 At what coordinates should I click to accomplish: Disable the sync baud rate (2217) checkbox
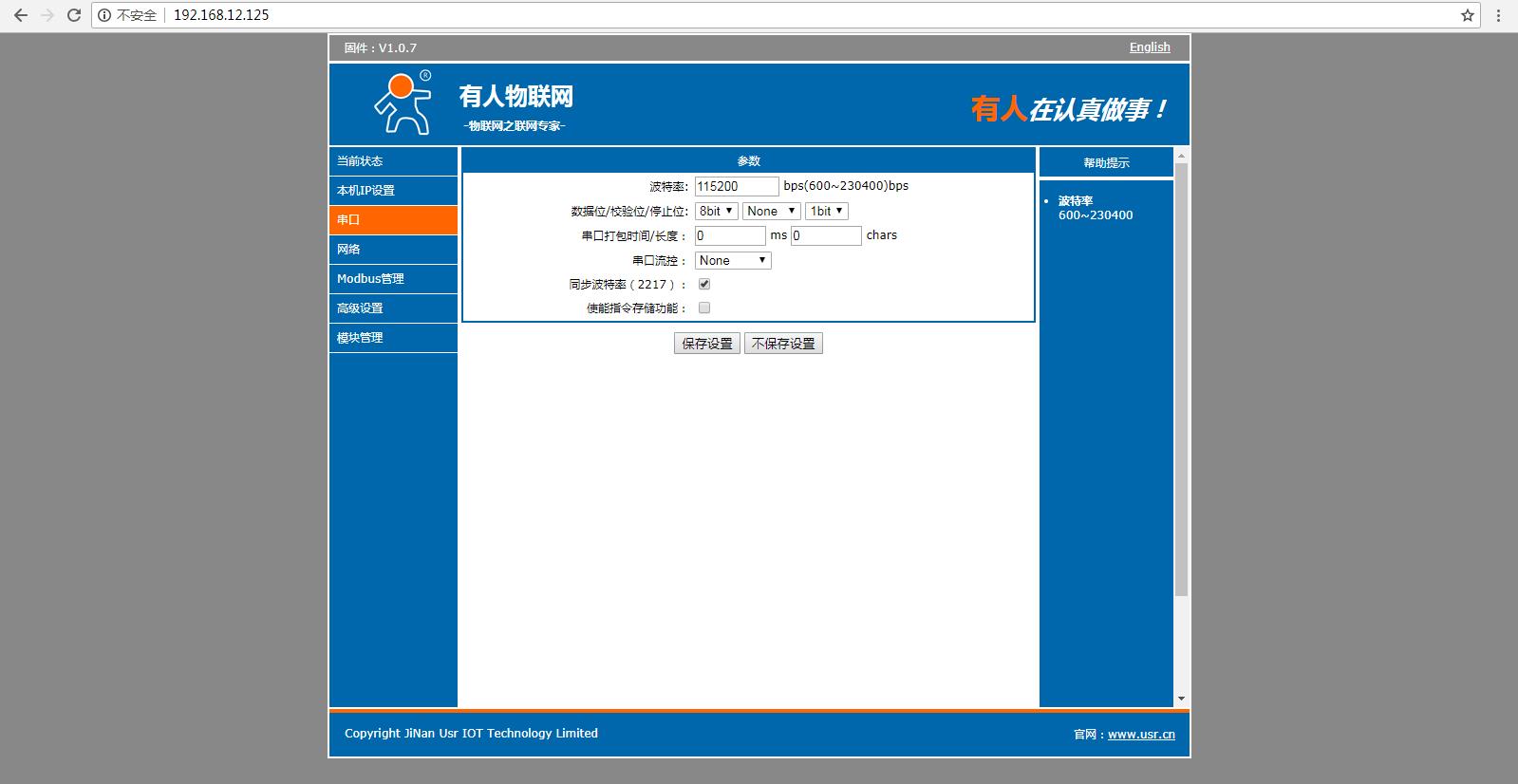click(704, 284)
